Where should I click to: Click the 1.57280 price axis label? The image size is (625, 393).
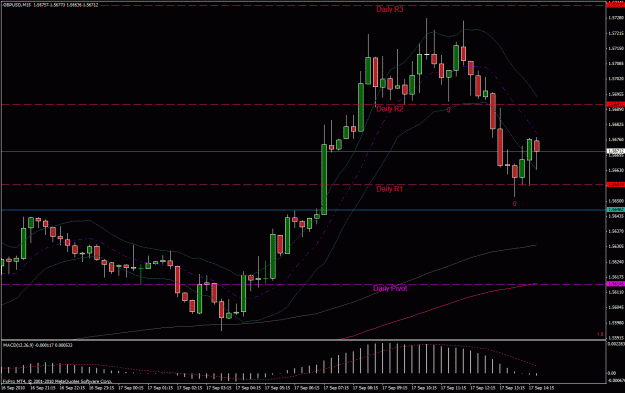[x=616, y=18]
